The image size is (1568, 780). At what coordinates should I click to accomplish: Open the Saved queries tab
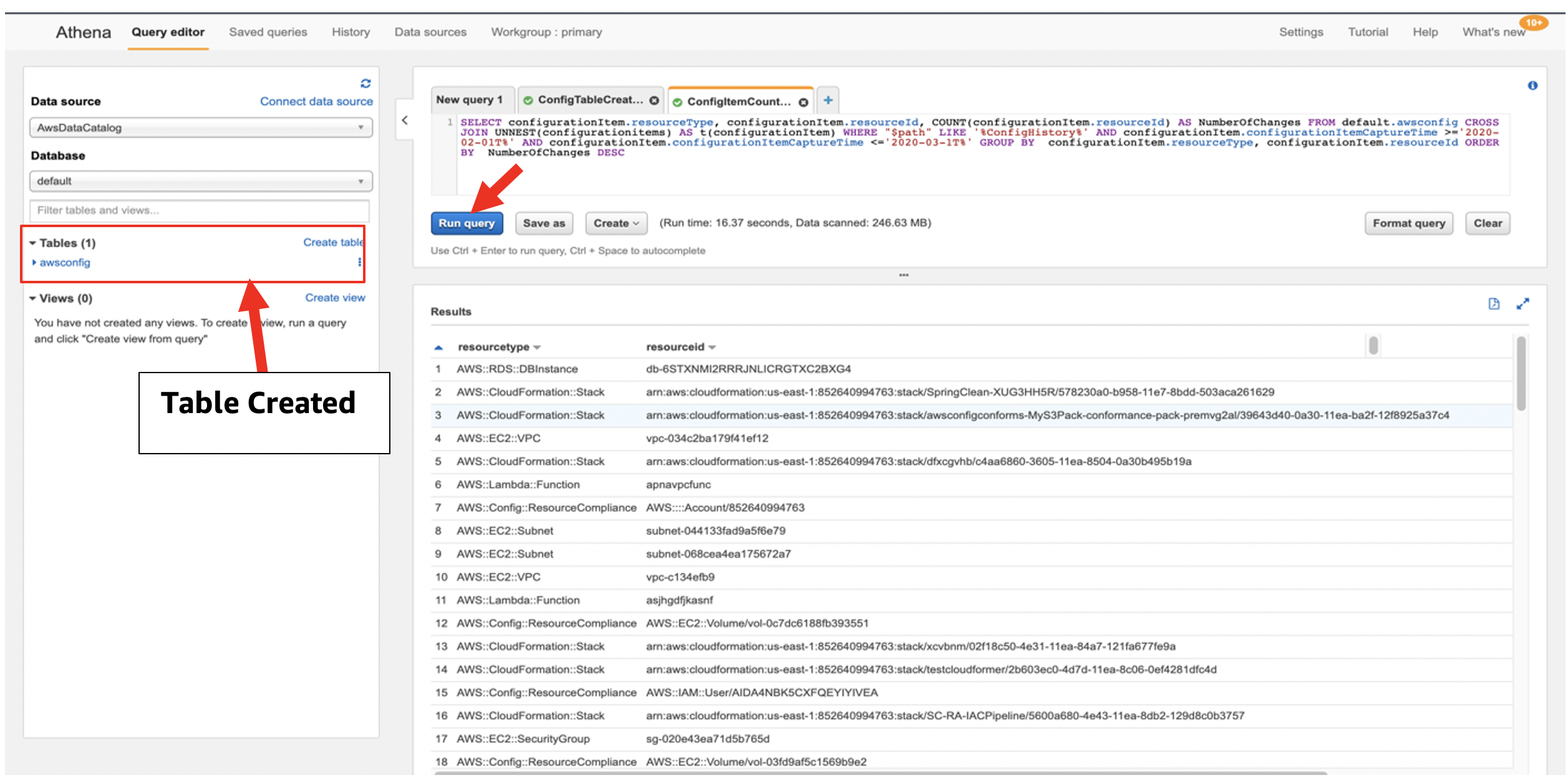coord(268,32)
